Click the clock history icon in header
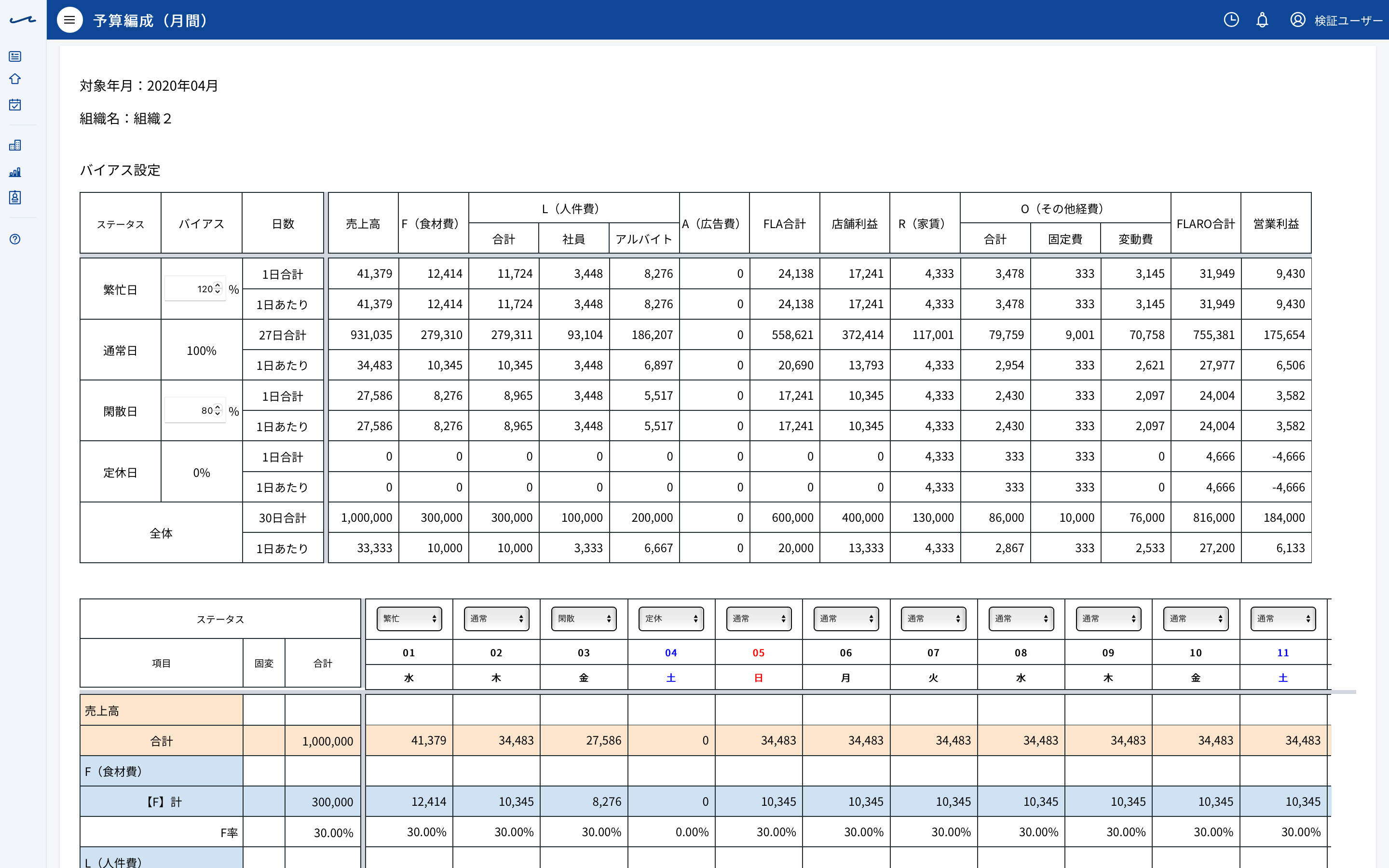Image resolution: width=1389 pixels, height=868 pixels. click(1231, 20)
